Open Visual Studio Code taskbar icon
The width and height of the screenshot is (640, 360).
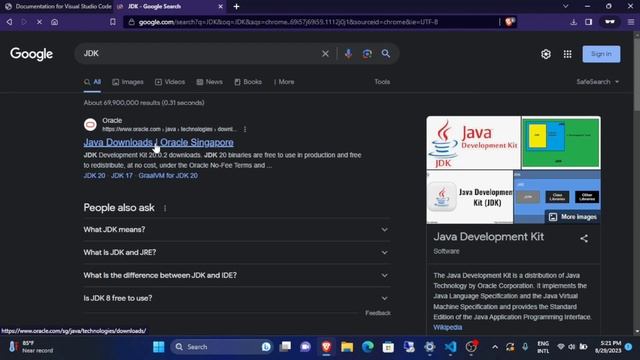point(450,347)
